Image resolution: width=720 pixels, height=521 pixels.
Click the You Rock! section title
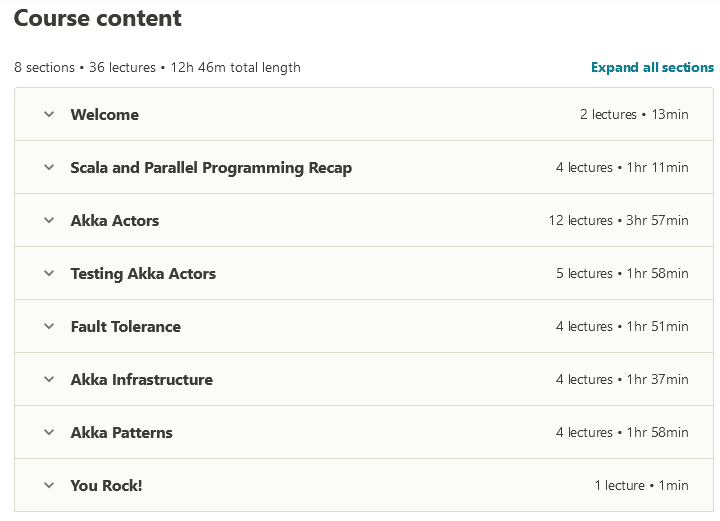106,486
